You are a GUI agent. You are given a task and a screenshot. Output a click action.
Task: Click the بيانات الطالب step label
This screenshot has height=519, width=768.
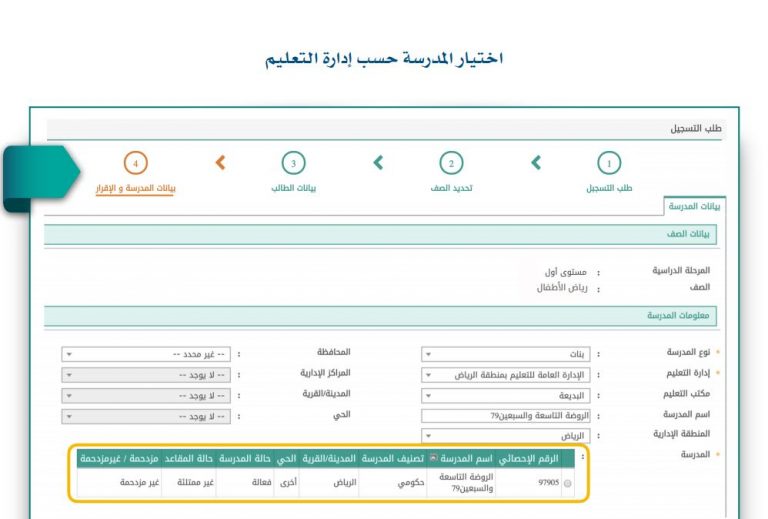point(293,187)
